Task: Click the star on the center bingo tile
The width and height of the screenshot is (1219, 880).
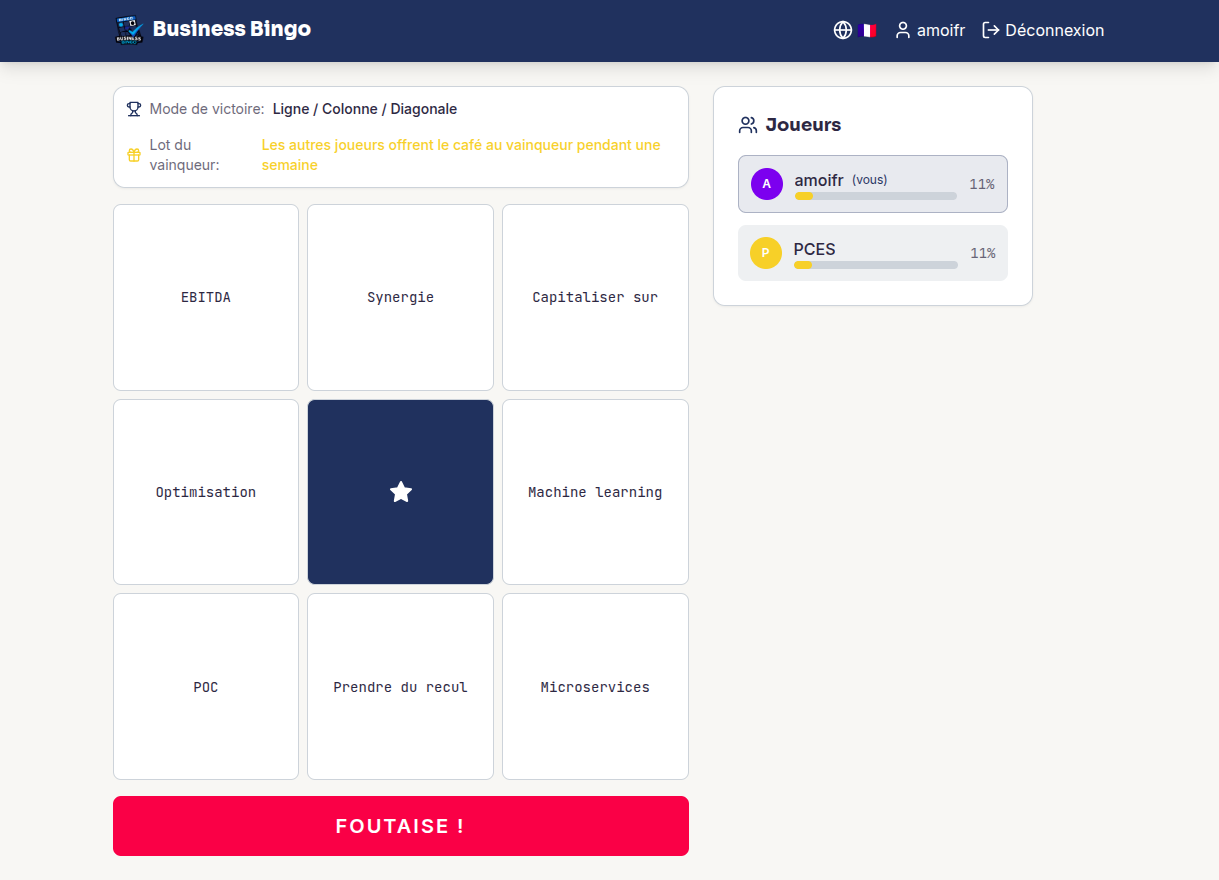Action: point(400,491)
